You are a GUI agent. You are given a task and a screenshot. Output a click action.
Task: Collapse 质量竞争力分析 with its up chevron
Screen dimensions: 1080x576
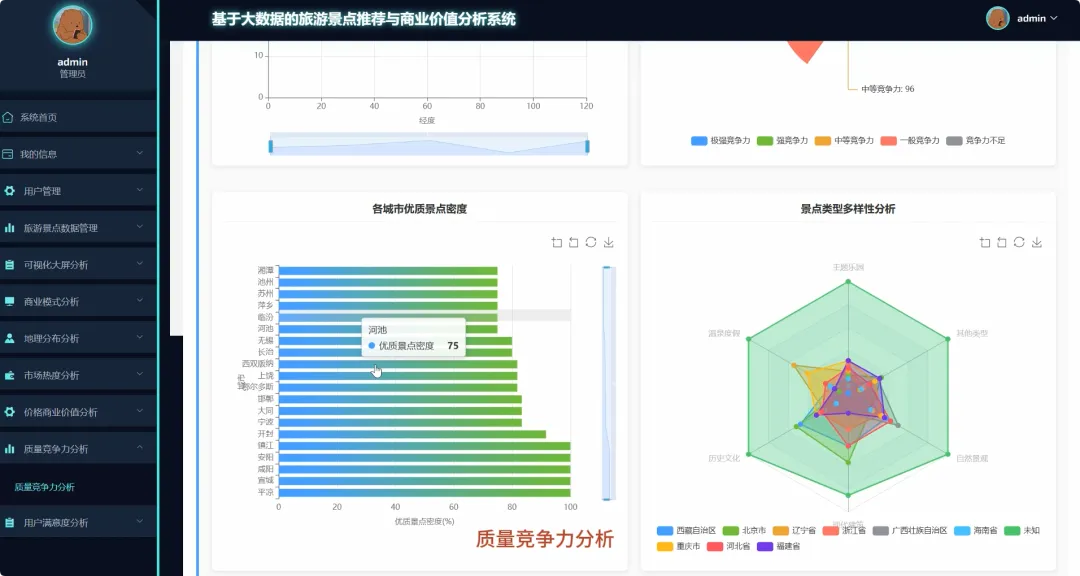coord(140,448)
